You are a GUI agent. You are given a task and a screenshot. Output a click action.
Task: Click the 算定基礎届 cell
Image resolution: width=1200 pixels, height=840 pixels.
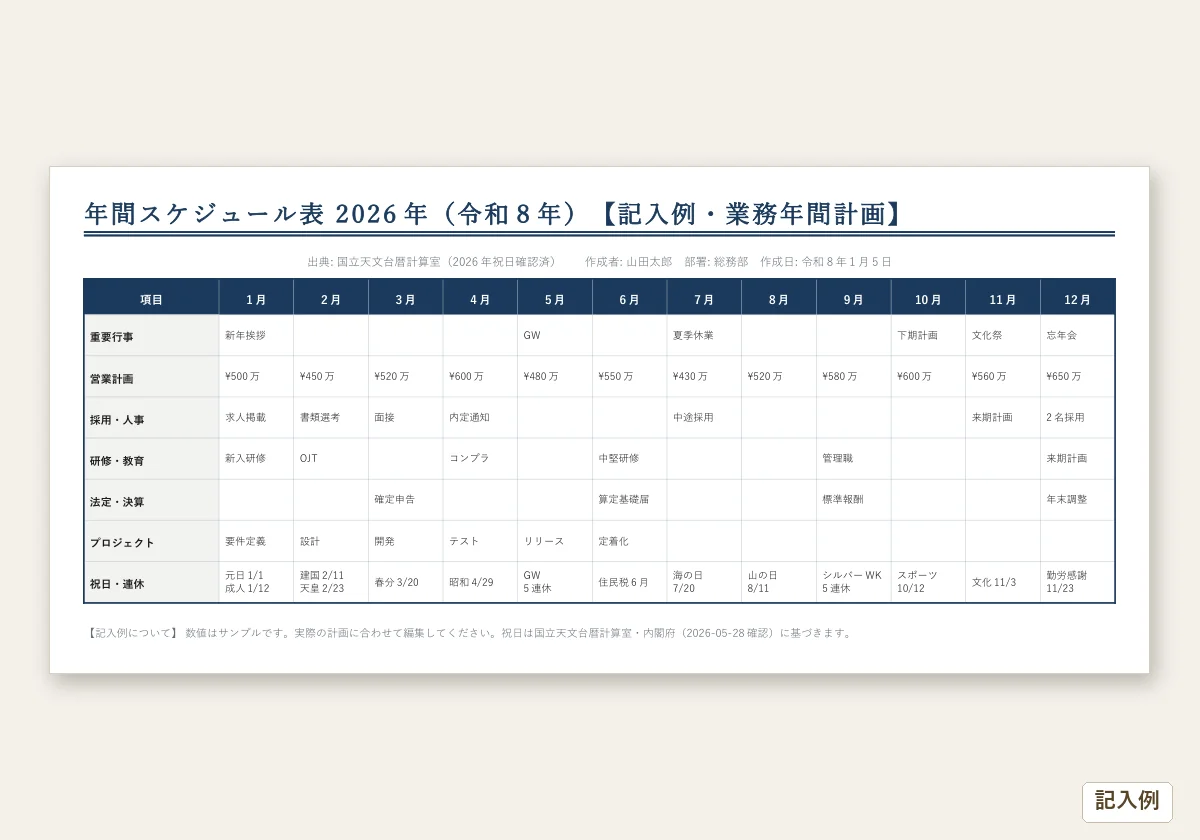(630, 500)
